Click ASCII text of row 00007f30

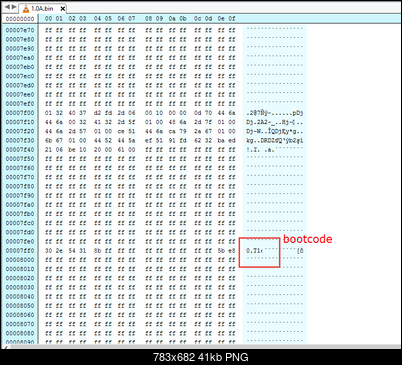coord(275,140)
